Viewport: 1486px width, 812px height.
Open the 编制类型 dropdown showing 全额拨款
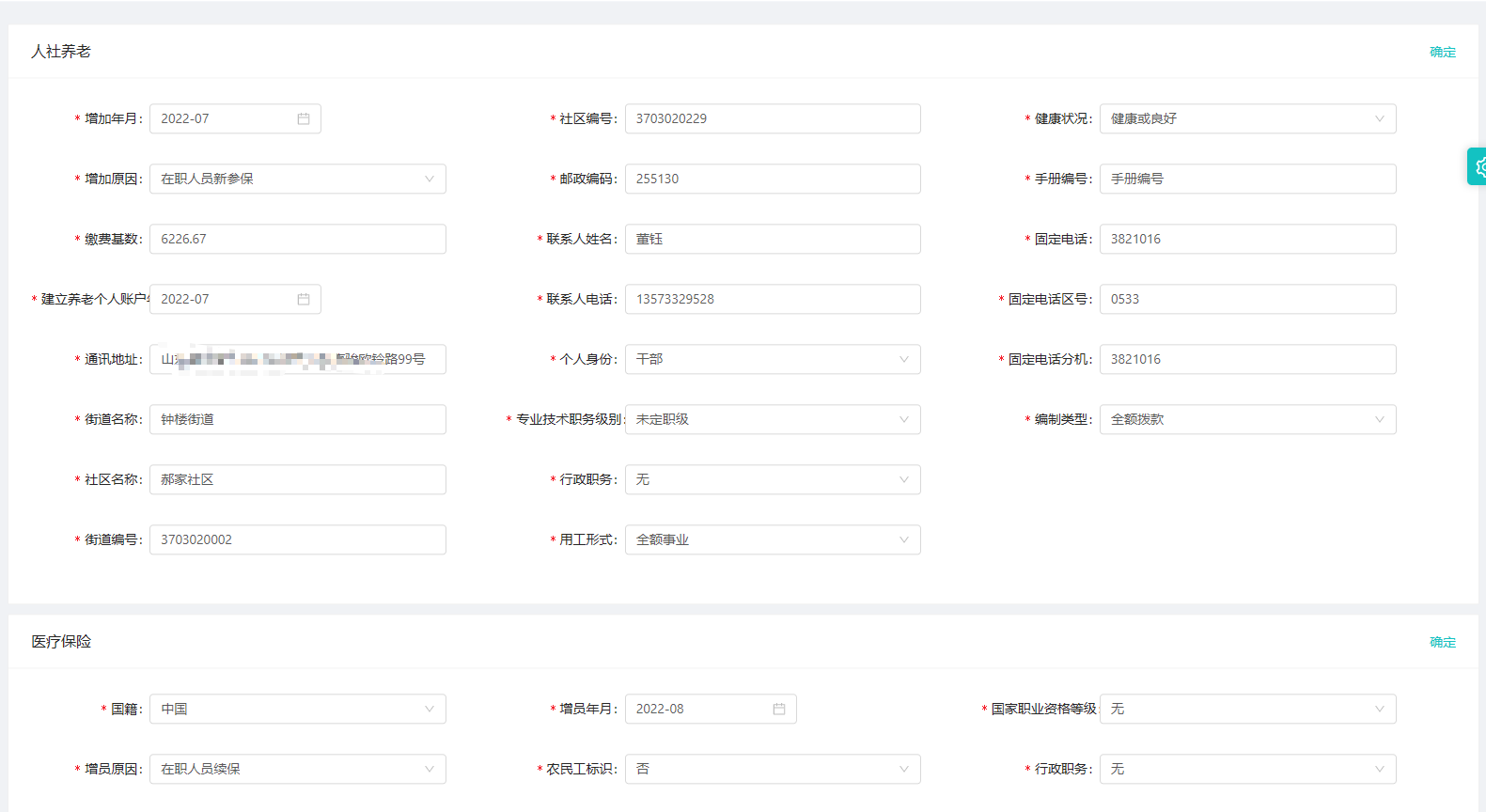[1248, 419]
